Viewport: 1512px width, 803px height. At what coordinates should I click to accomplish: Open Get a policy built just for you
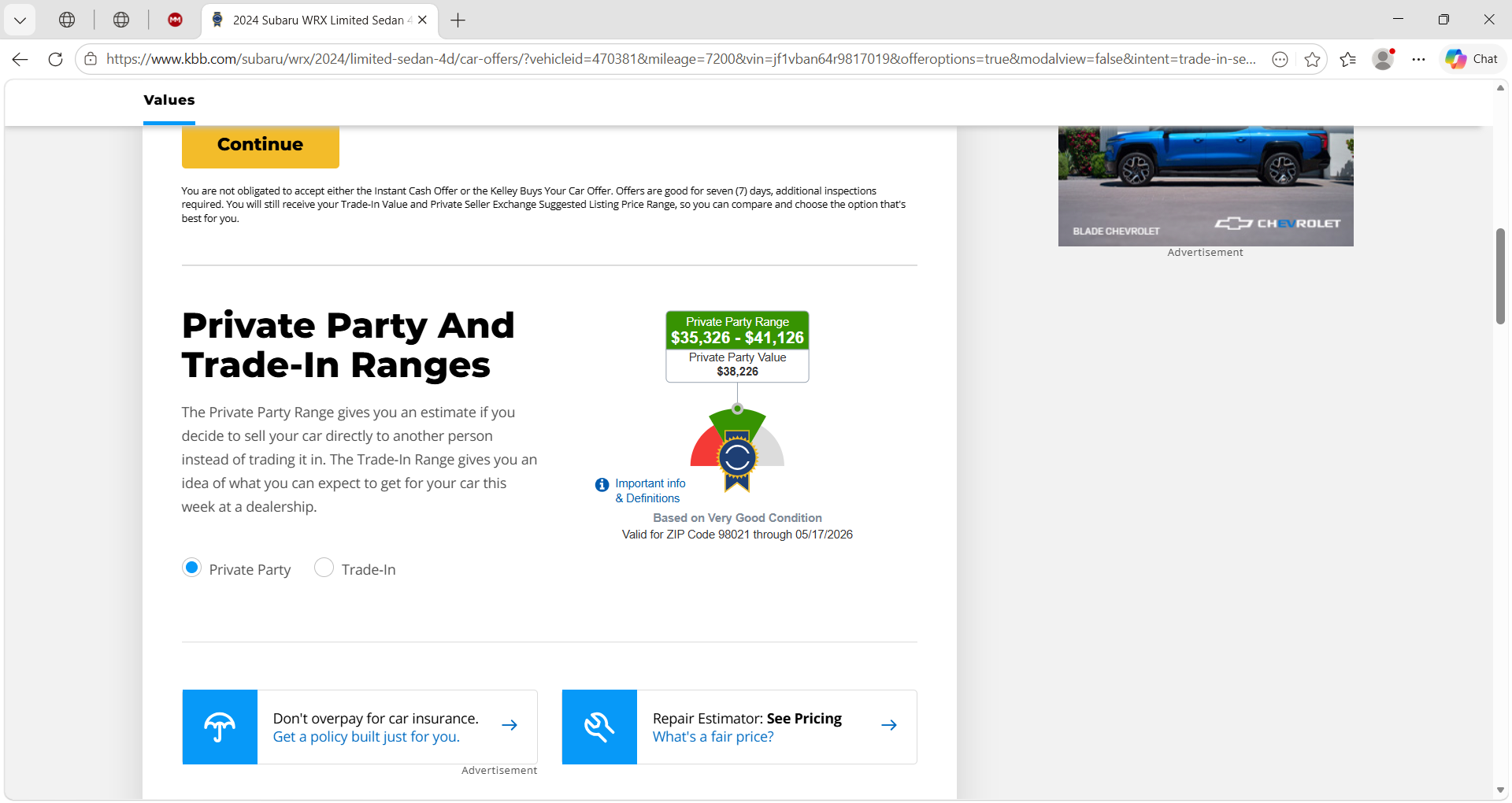pyautogui.click(x=366, y=737)
